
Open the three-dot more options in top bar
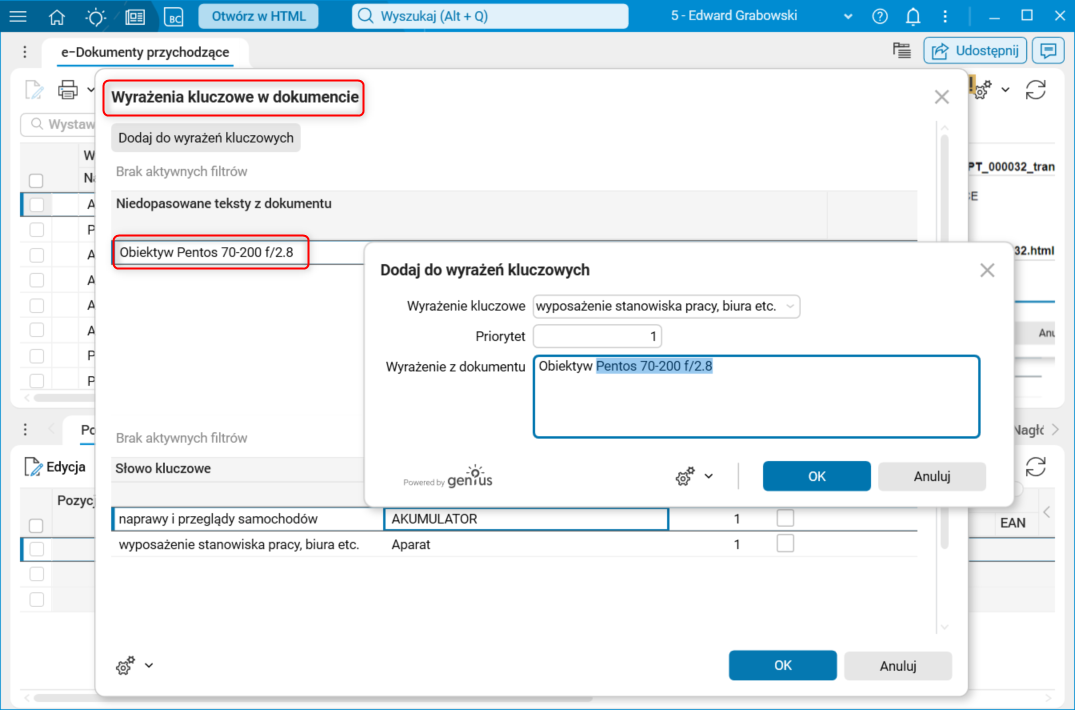tap(945, 16)
